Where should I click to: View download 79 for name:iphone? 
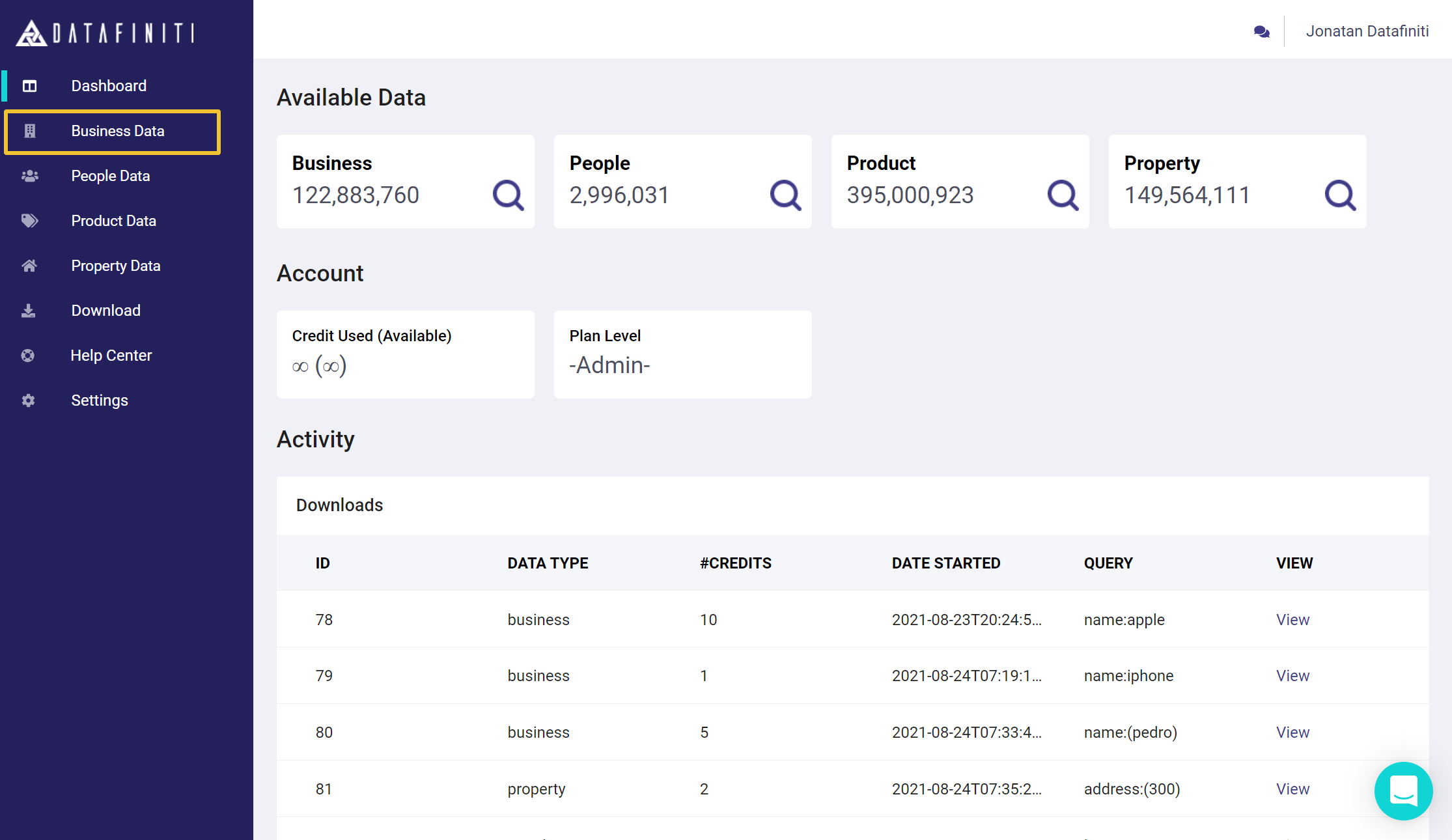coord(1292,676)
